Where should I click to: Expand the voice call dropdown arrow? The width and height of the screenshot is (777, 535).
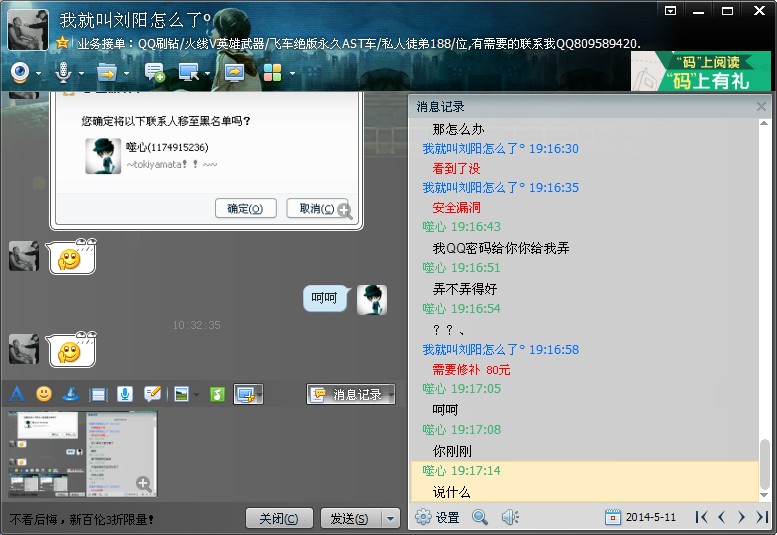click(81, 73)
